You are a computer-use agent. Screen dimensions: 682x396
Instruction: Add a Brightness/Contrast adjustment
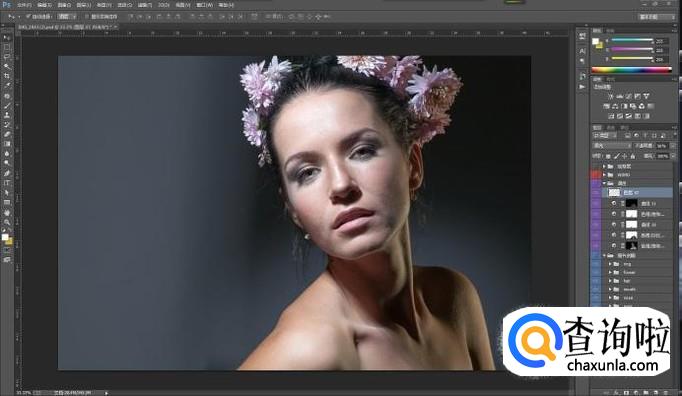click(x=610, y=96)
